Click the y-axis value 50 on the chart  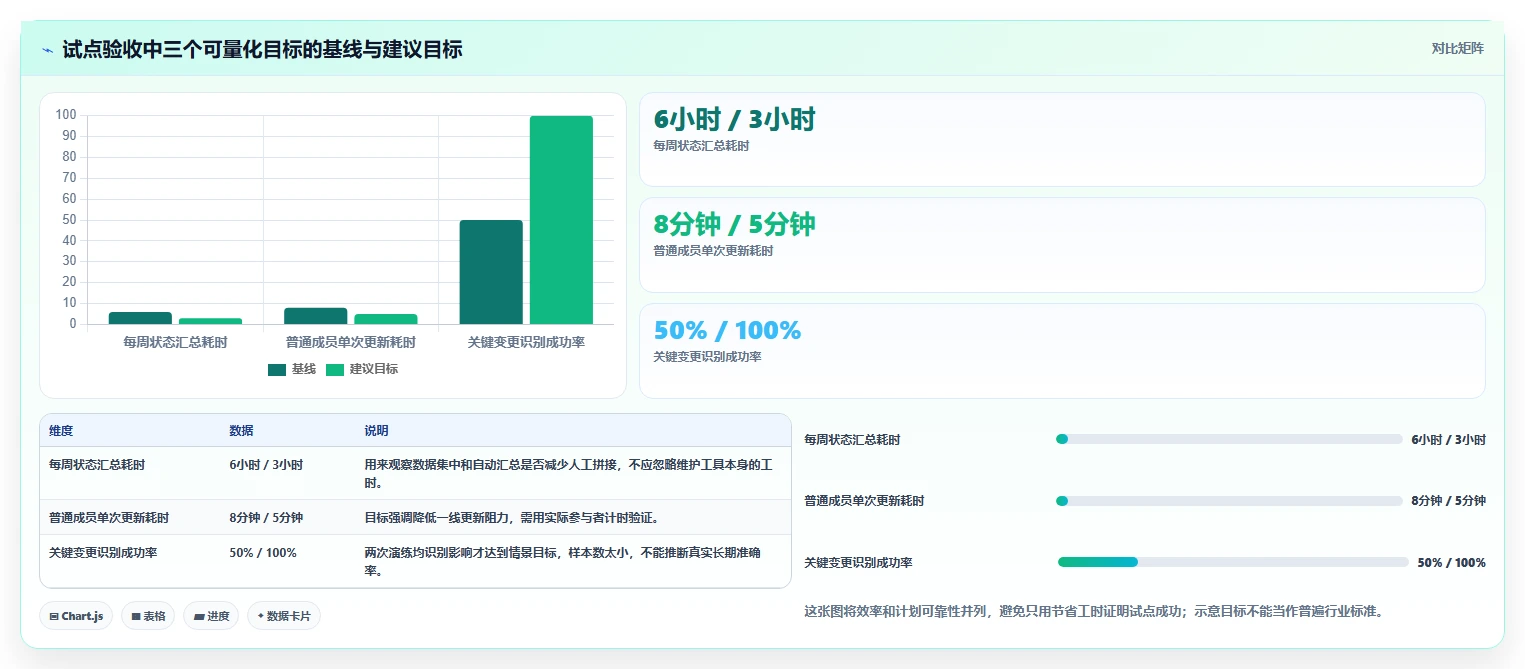(x=70, y=219)
